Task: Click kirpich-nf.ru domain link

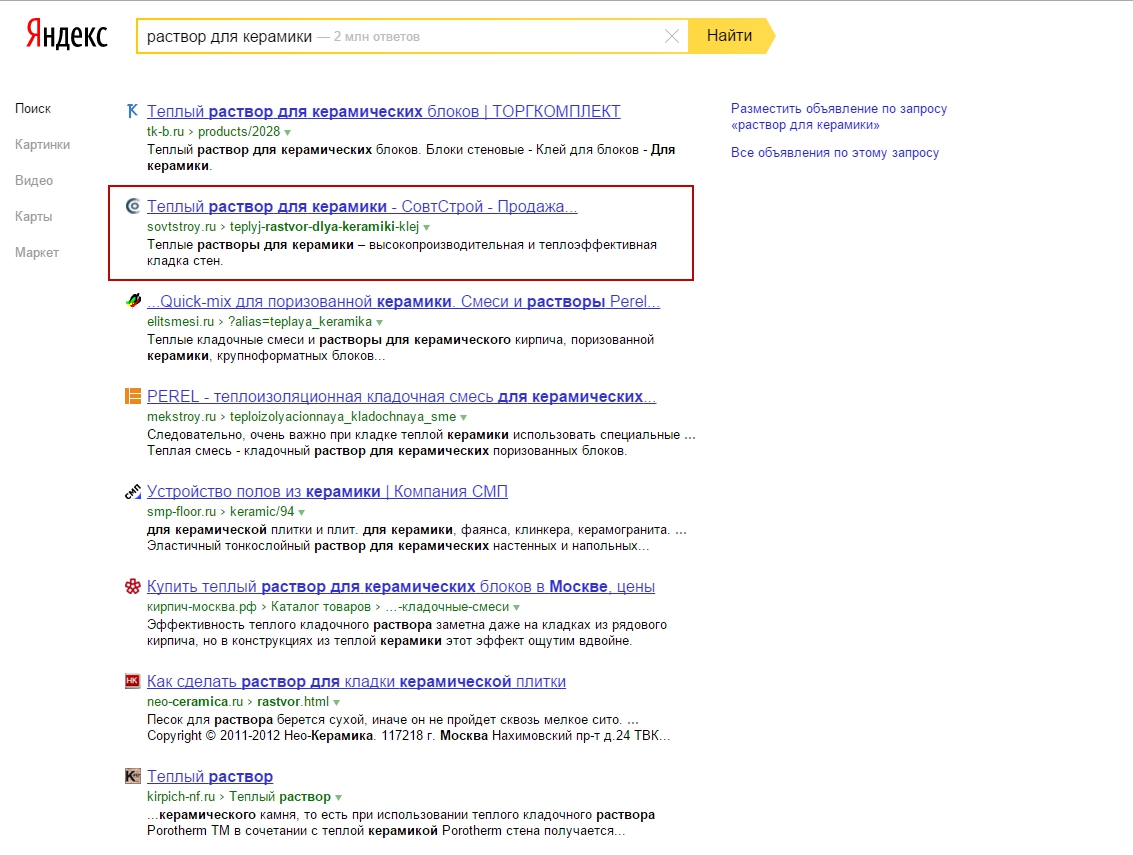Action: tap(181, 796)
